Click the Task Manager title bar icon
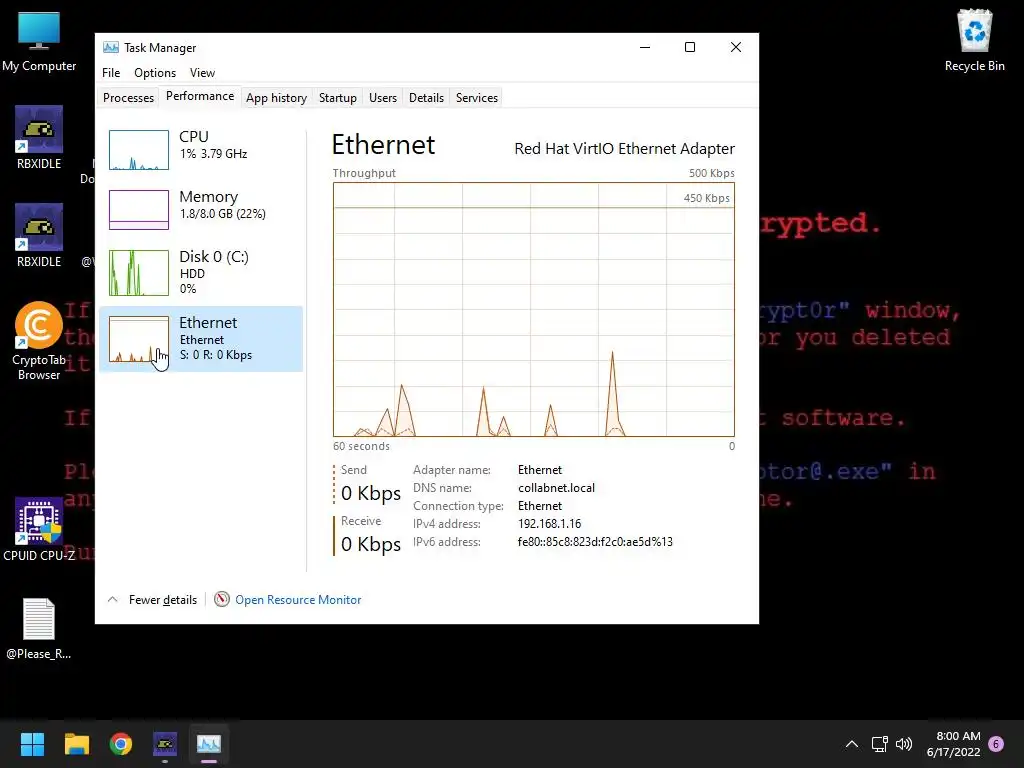The height and width of the screenshot is (768, 1024). 111,48
